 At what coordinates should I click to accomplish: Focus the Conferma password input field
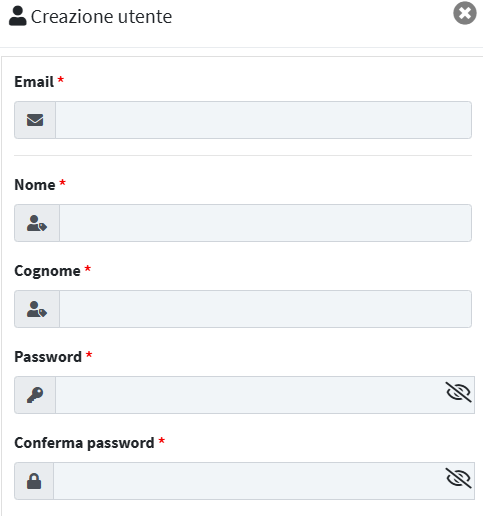click(249, 481)
